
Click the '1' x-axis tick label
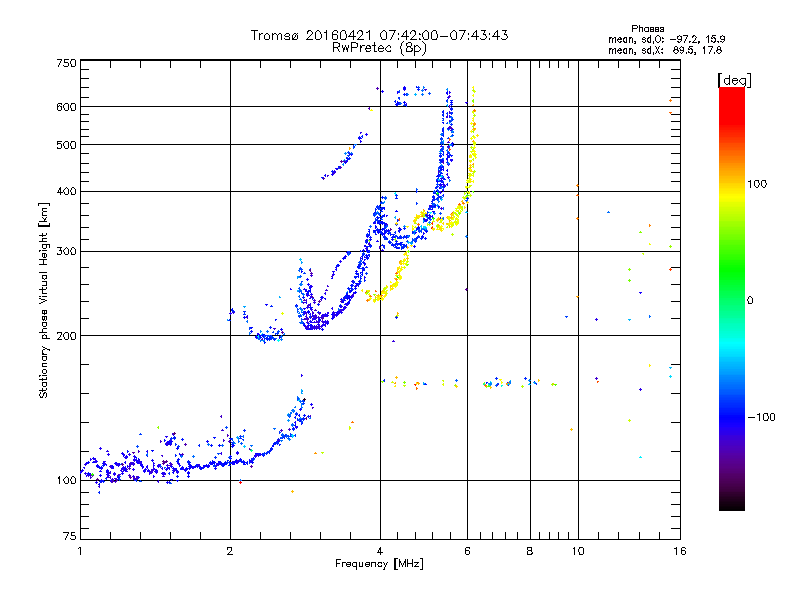pyautogui.click(x=80, y=551)
